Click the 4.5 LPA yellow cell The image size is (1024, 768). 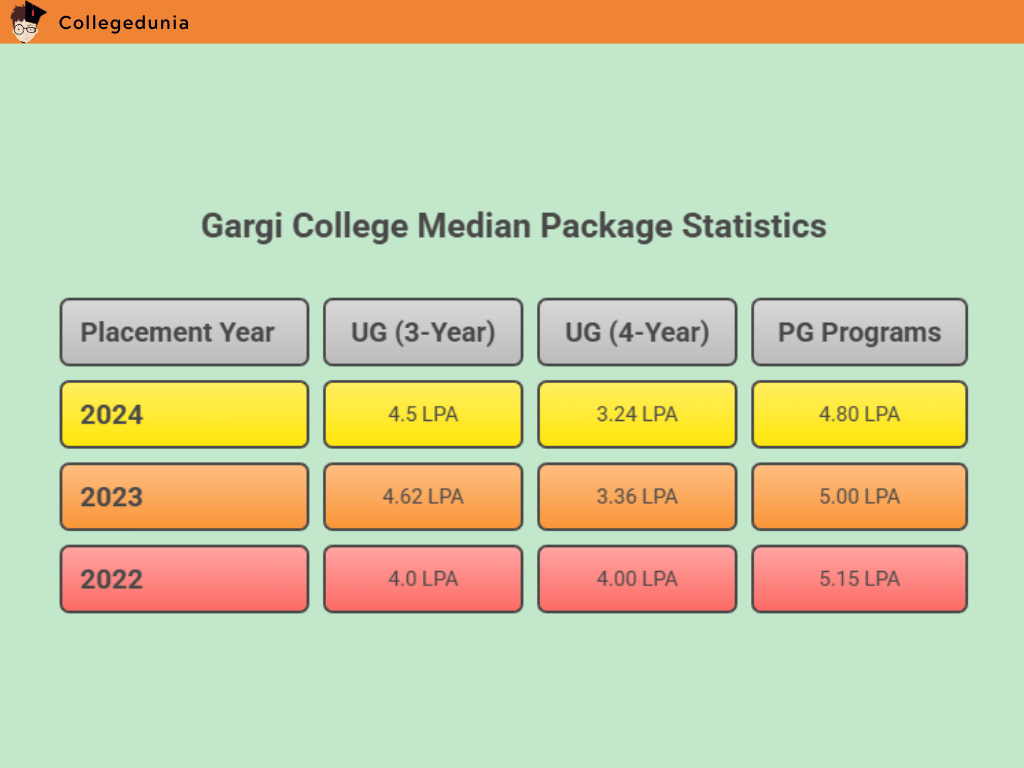423,414
